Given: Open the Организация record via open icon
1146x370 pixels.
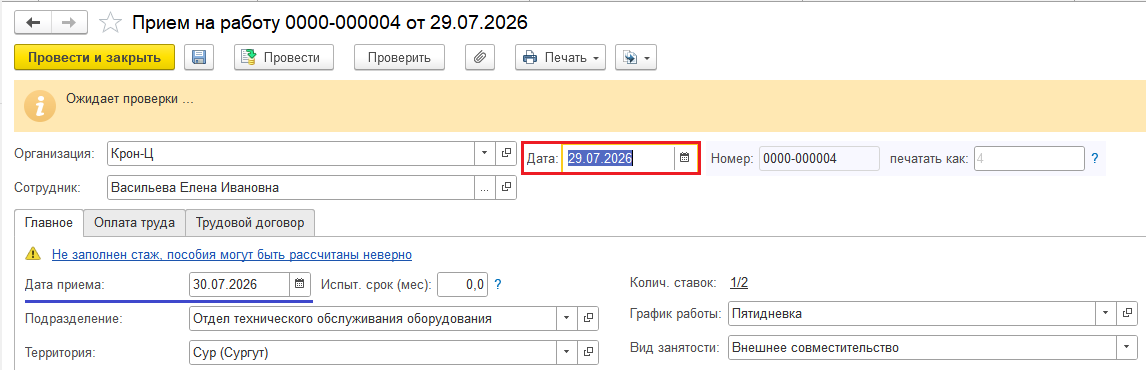Looking at the screenshot, I should point(506,154).
